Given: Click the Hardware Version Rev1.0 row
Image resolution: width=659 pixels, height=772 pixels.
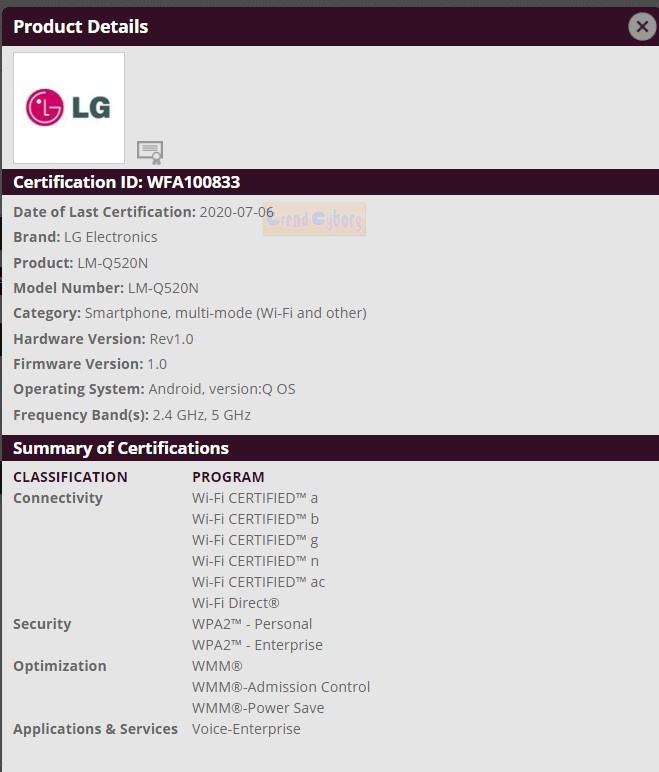Looking at the screenshot, I should pyautogui.click(x=103, y=339).
